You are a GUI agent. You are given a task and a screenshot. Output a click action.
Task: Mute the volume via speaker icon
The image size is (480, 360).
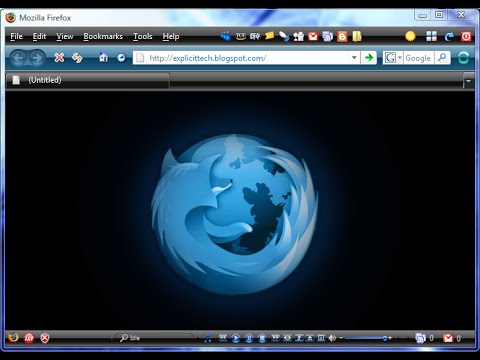click(332, 338)
